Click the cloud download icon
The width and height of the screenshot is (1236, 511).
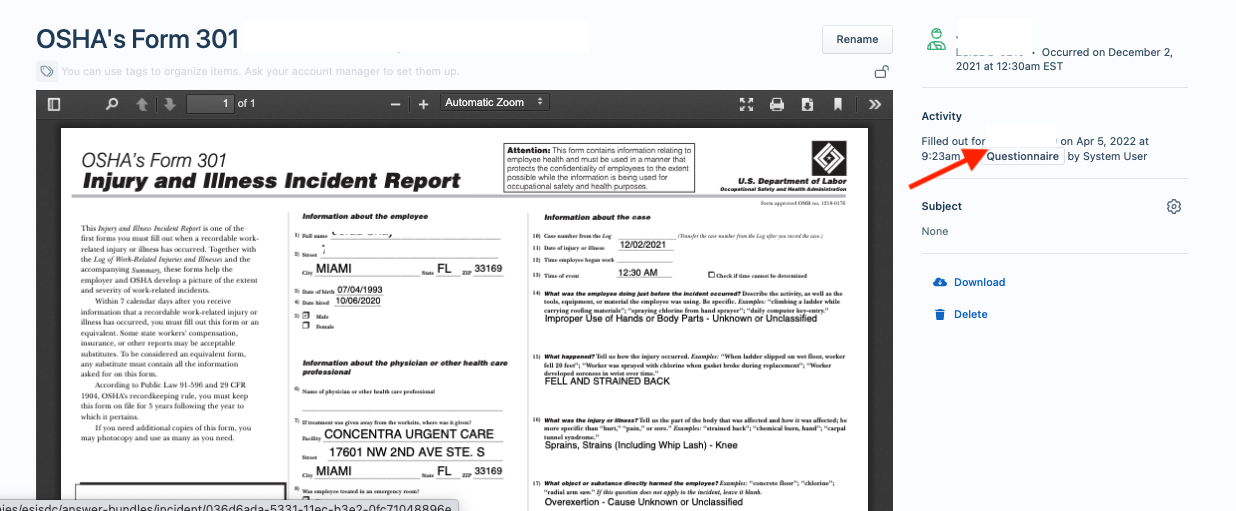[x=939, y=282]
